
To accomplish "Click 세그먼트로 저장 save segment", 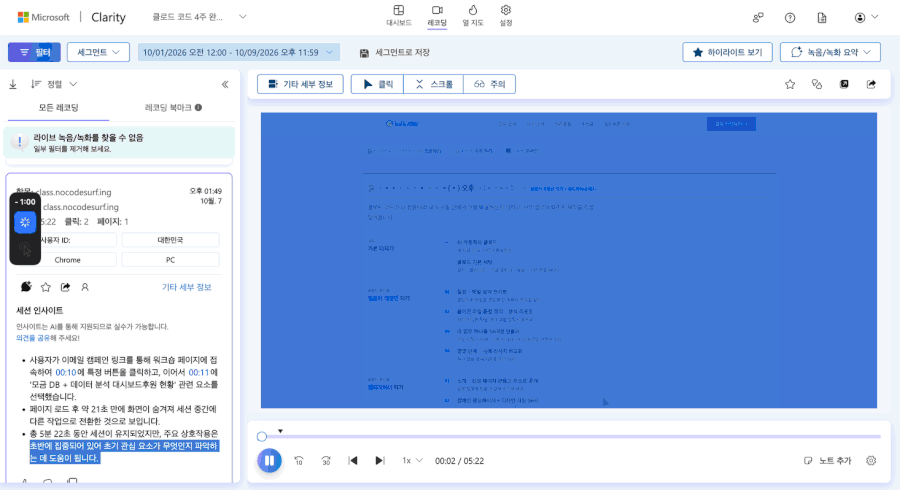I will tap(395, 52).
